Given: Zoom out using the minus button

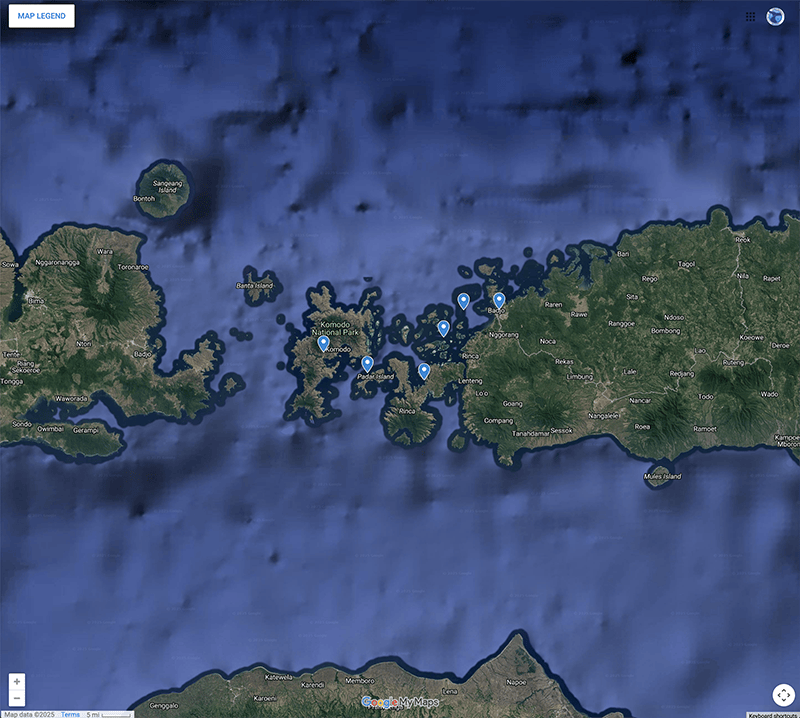Looking at the screenshot, I should coord(17,697).
